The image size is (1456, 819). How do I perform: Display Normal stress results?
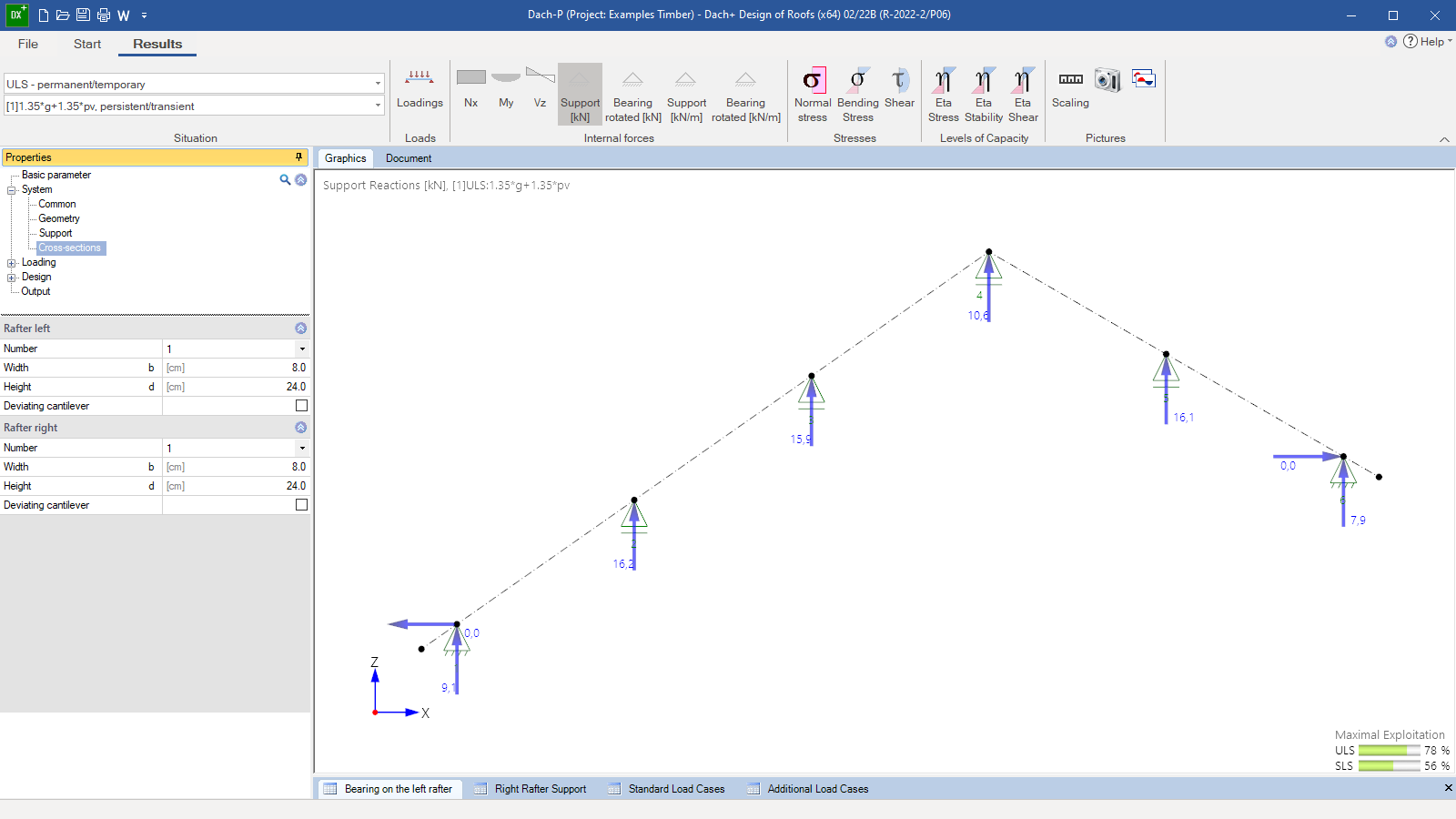coord(813,95)
